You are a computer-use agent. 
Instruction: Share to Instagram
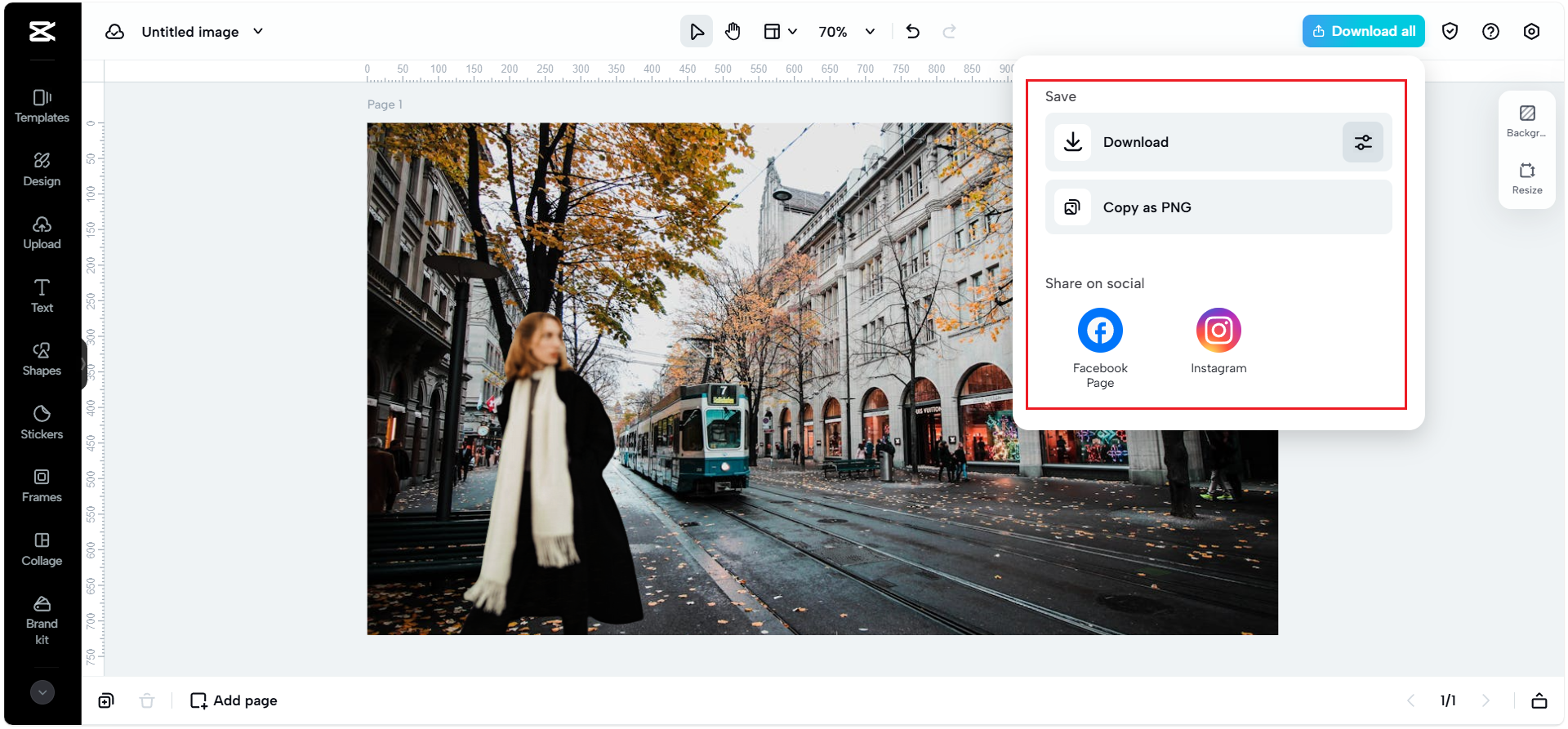pyautogui.click(x=1218, y=341)
